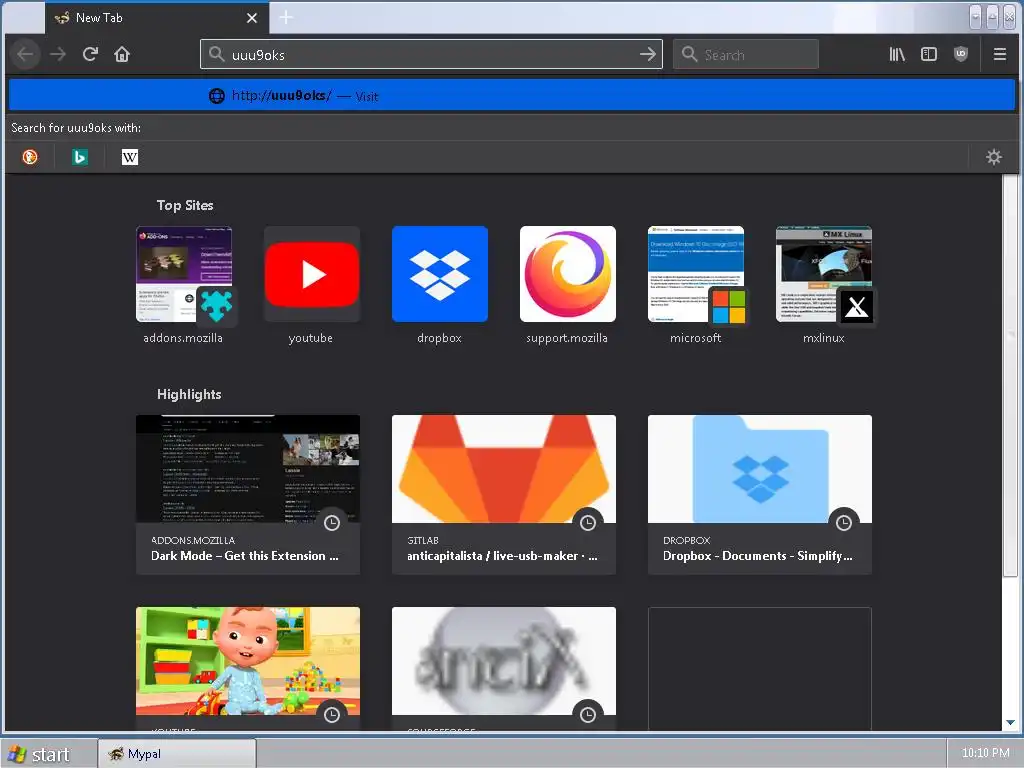
Task: Open the hamburger application menu
Action: click(999, 54)
